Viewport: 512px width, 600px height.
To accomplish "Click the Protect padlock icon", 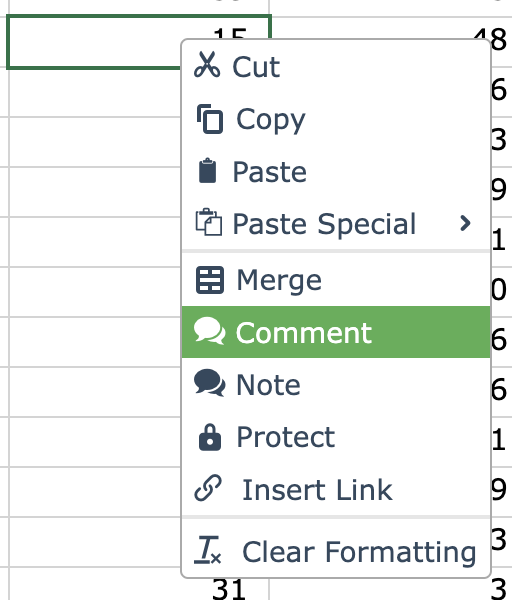I will (x=210, y=437).
